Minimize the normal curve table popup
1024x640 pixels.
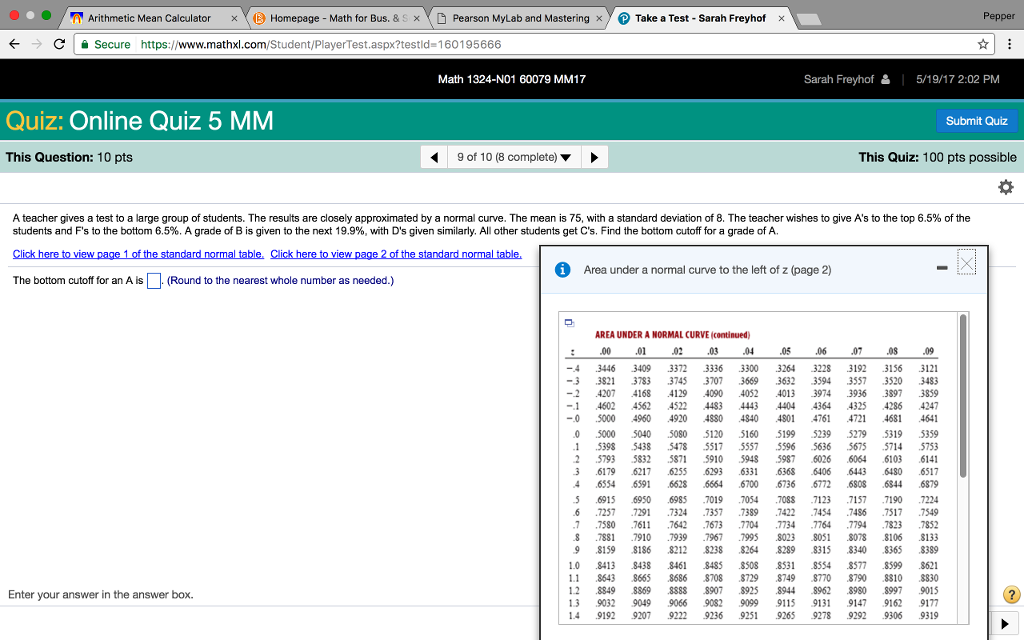click(x=940, y=268)
